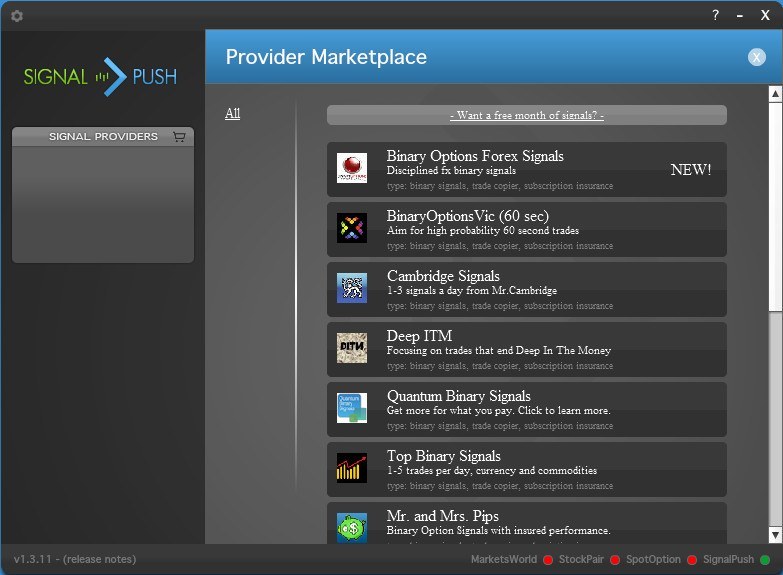This screenshot has height=575, width=783.
Task: Click 'Get more for what you pay' text
Action: [x=450, y=411]
